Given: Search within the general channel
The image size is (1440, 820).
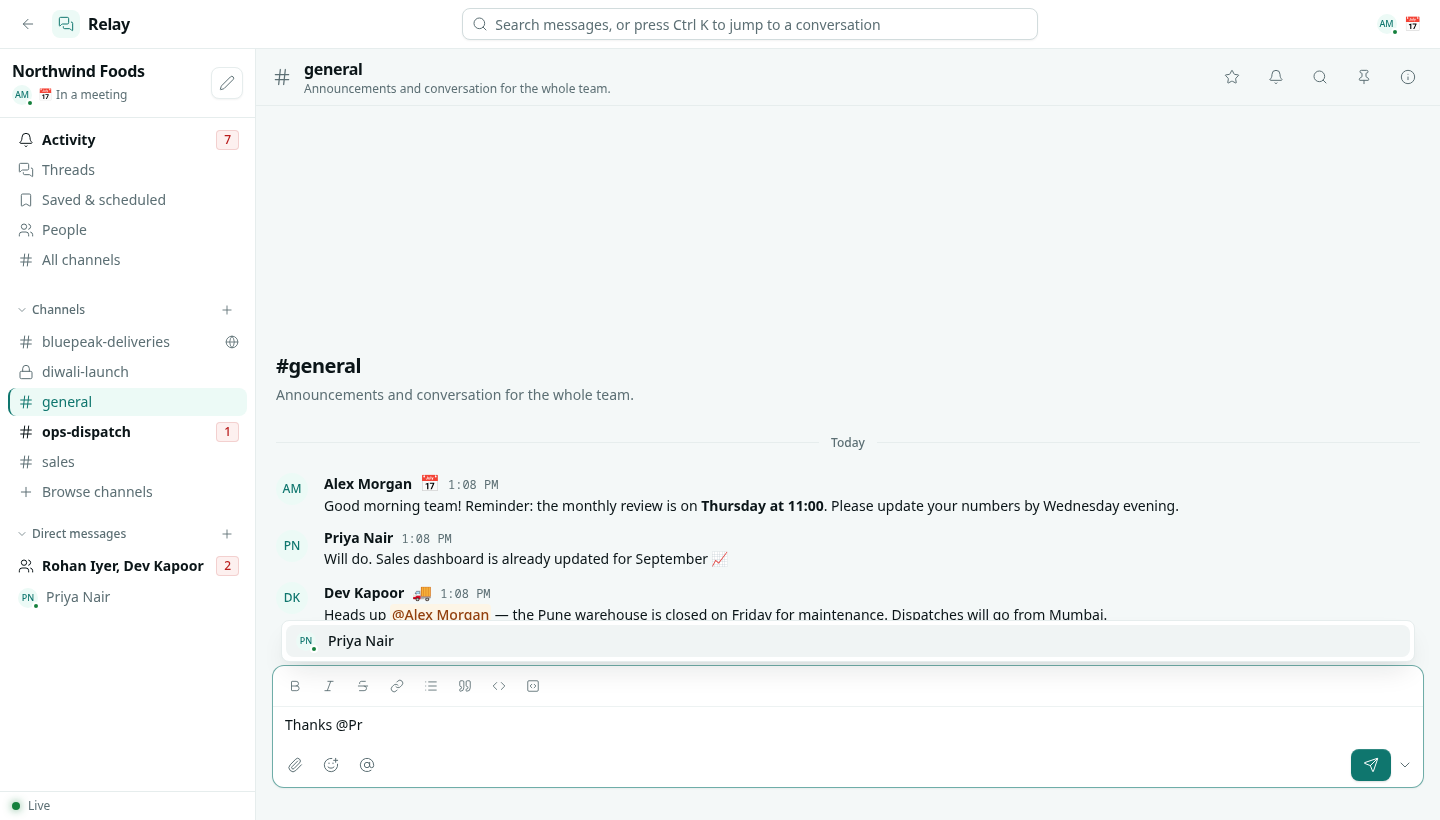Looking at the screenshot, I should click(1320, 77).
